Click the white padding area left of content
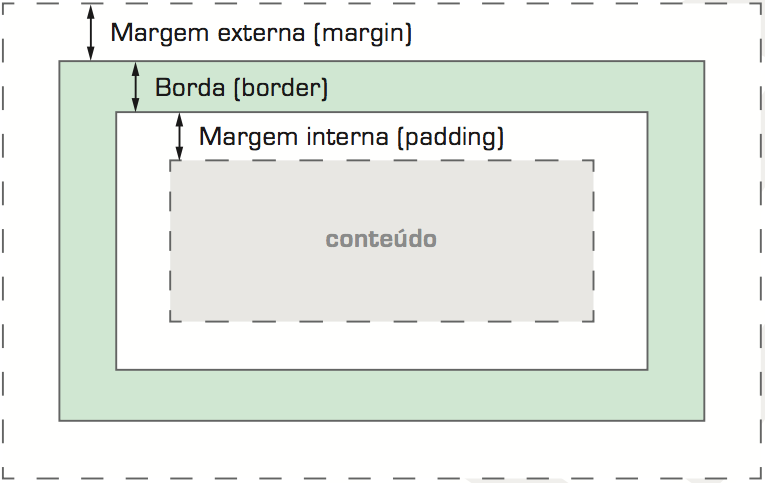This screenshot has width=765, height=483. pos(143,241)
